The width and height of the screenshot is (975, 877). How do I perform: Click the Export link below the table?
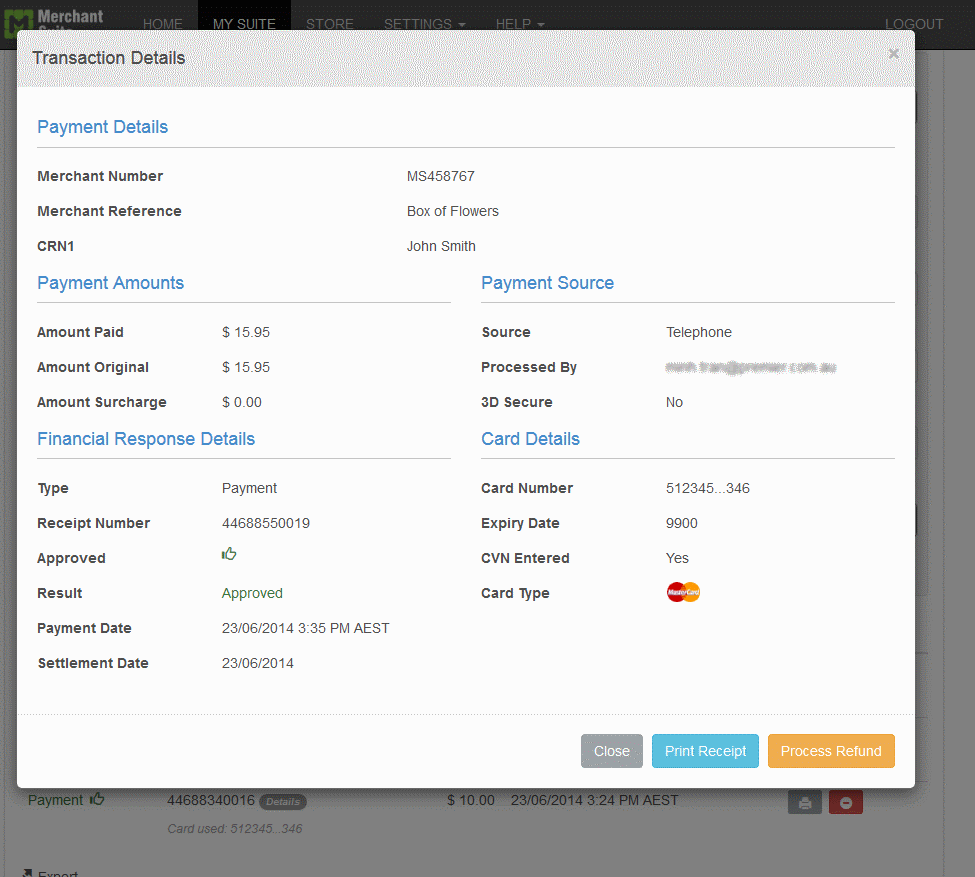[x=51, y=873]
